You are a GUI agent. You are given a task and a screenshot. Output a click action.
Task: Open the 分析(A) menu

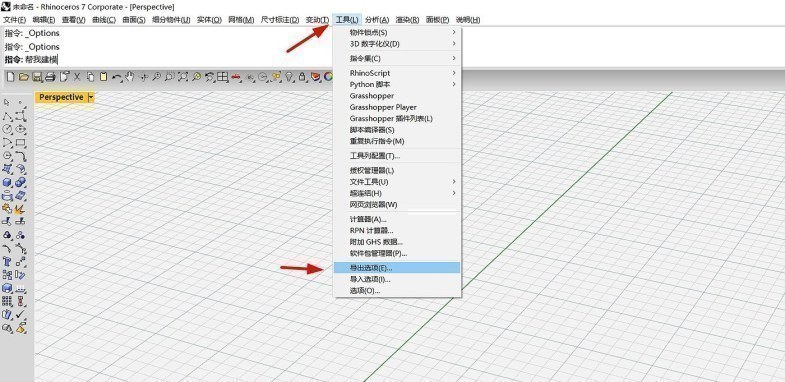pyautogui.click(x=377, y=20)
